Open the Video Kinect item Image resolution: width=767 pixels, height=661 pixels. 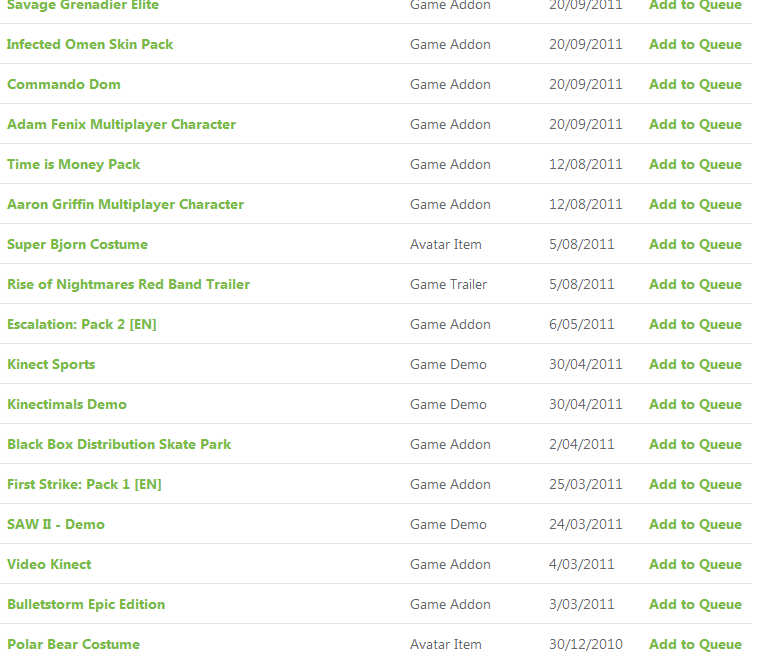pos(49,565)
